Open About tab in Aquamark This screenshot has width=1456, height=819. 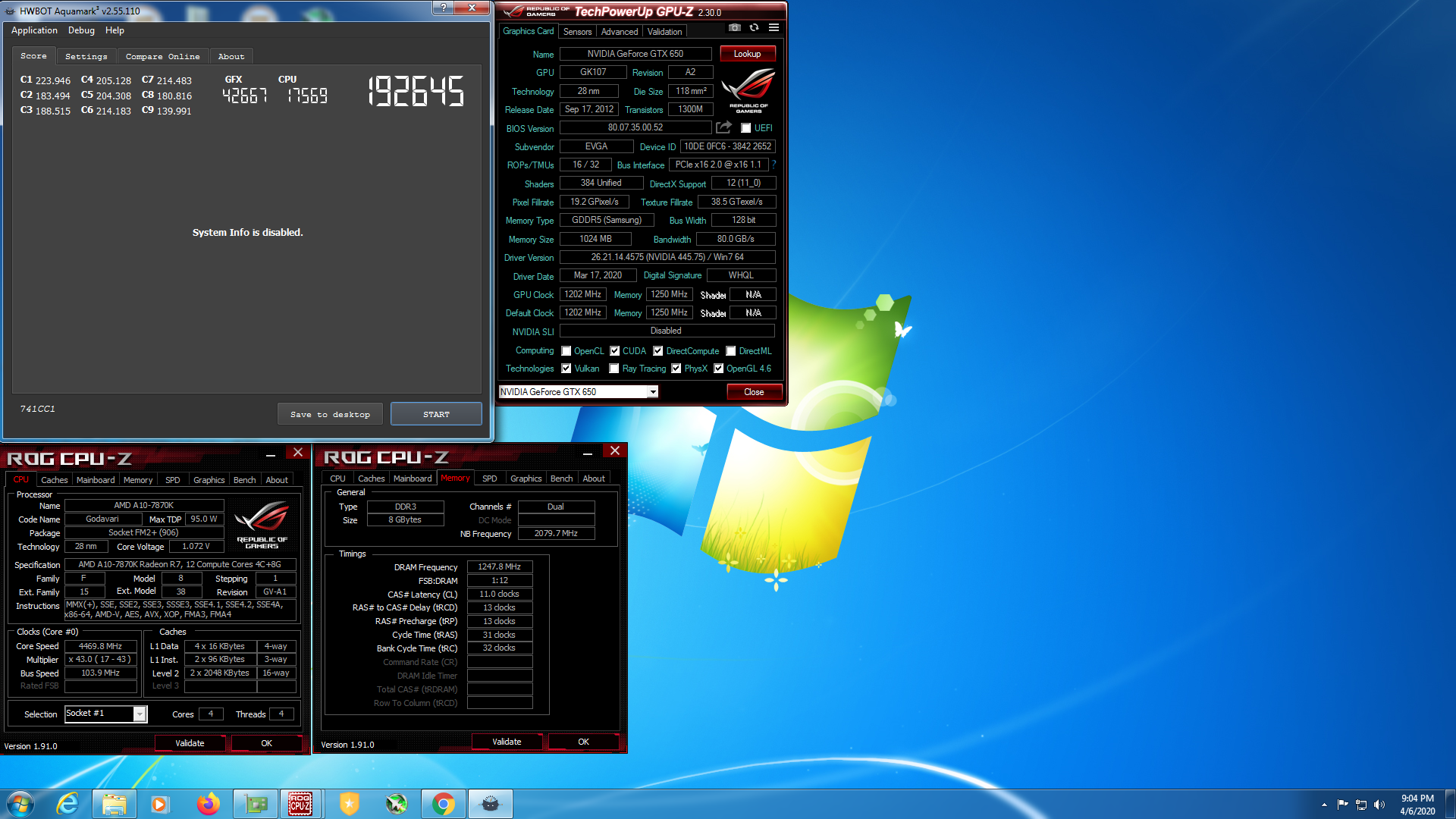click(231, 57)
